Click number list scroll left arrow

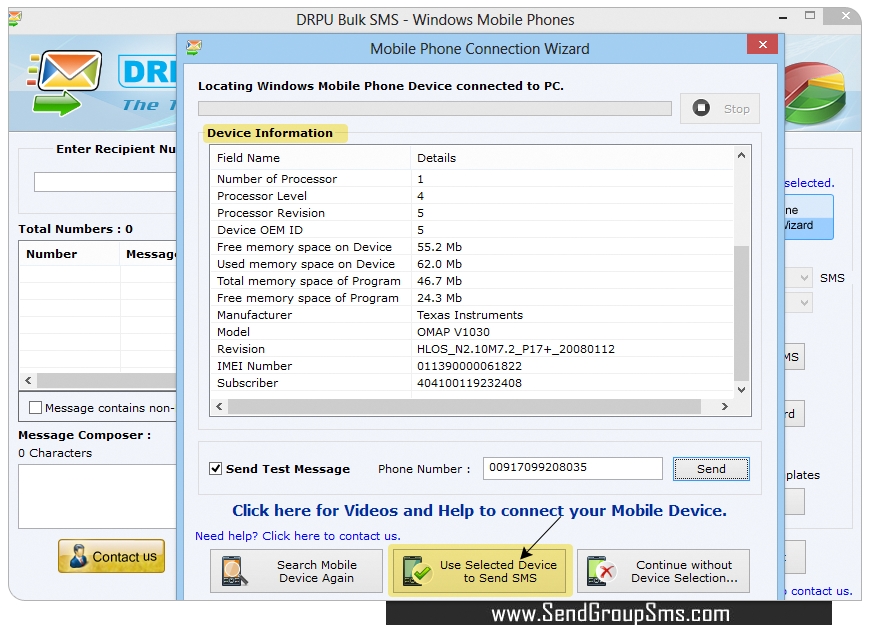28,381
